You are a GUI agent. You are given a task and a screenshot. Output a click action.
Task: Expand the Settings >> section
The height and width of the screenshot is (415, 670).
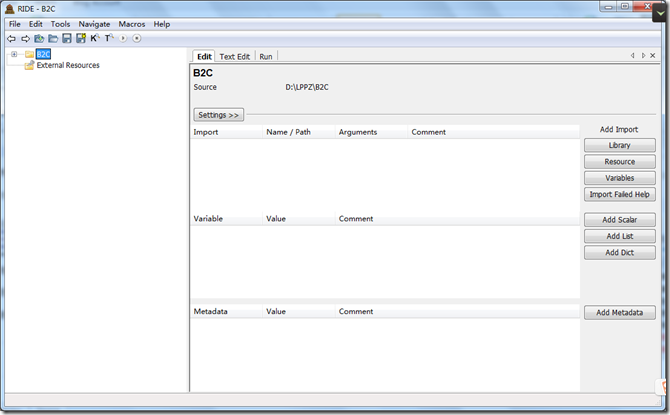(219, 115)
